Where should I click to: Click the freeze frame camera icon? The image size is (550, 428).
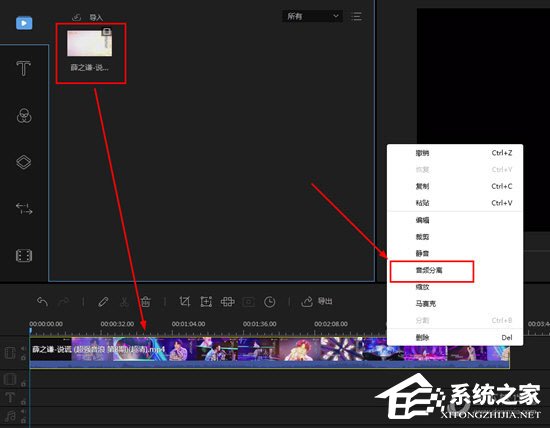point(249,302)
